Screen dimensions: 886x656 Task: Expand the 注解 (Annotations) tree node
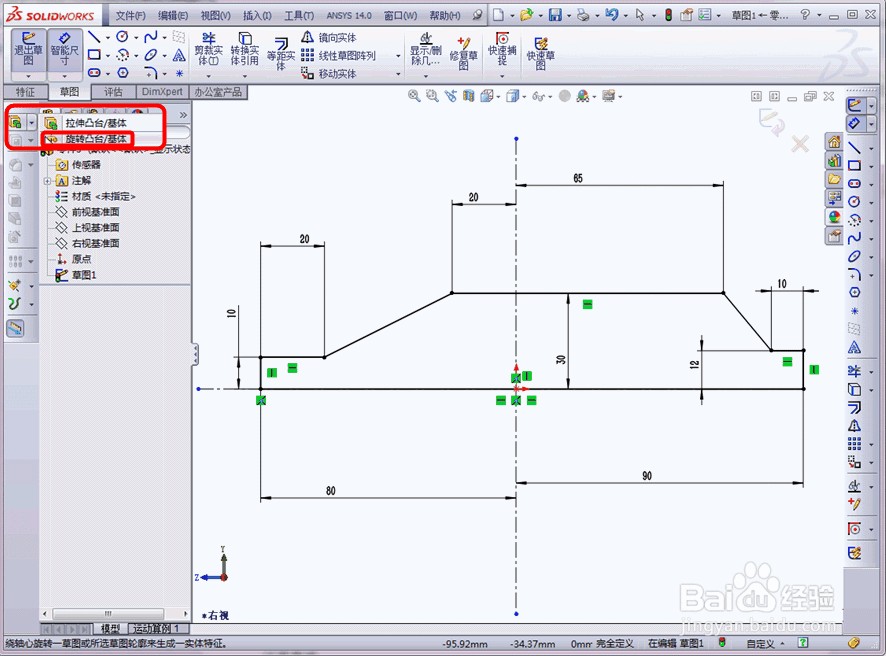tap(47, 181)
